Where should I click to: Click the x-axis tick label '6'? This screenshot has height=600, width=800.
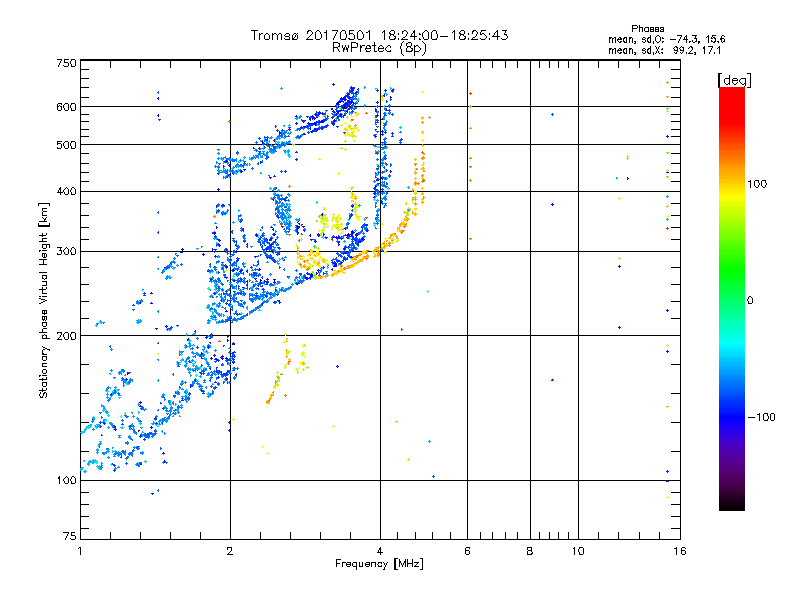[467, 551]
